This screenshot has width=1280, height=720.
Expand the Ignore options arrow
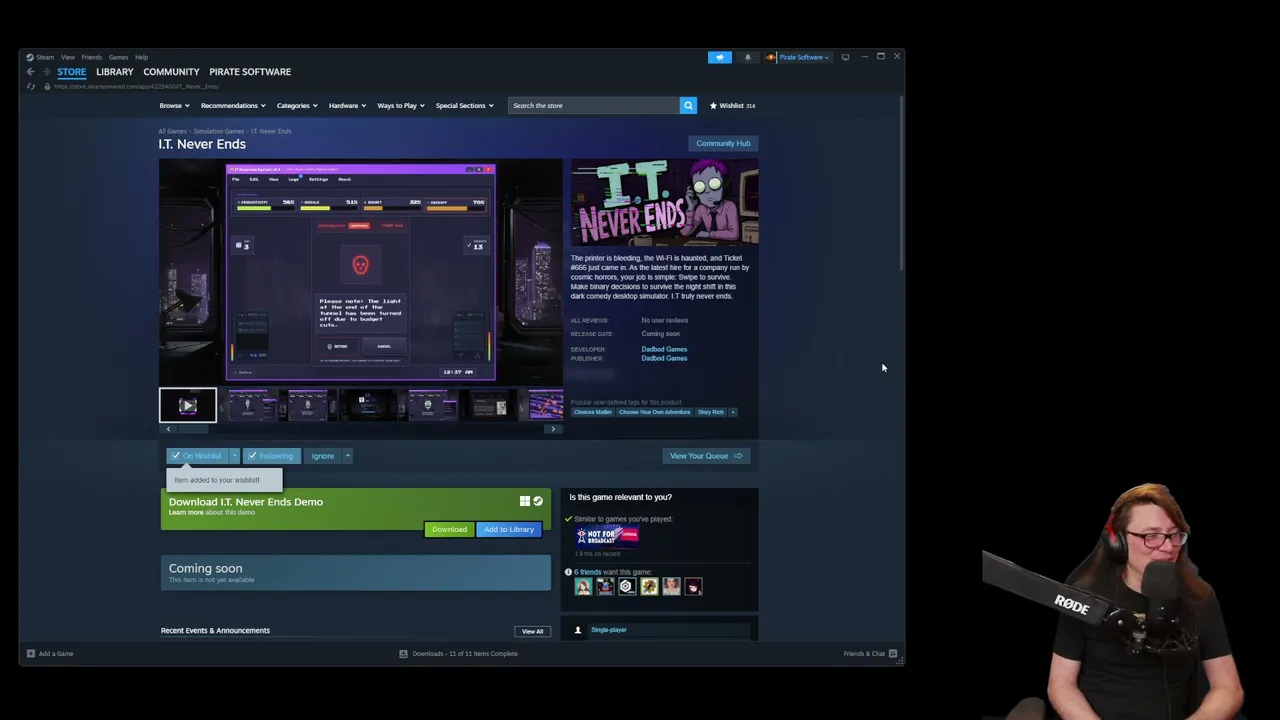coord(347,456)
